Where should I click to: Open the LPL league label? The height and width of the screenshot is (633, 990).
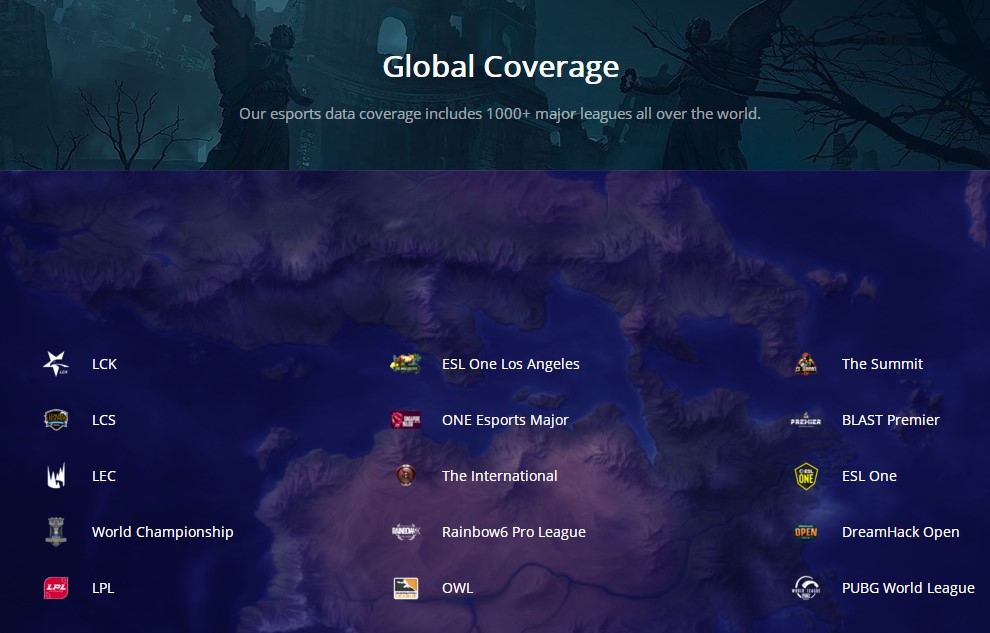(103, 588)
